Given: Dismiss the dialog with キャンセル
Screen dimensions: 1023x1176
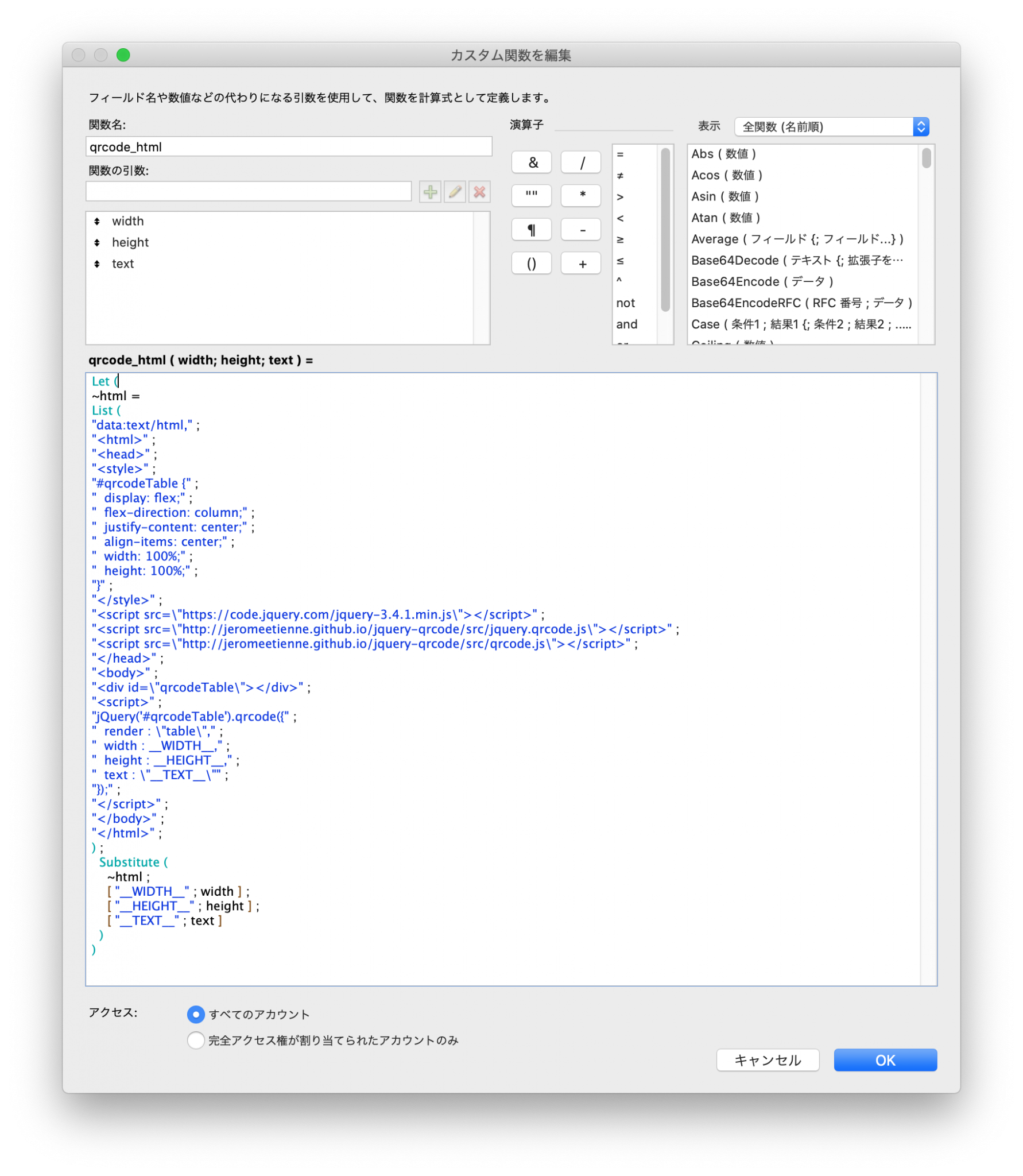Looking at the screenshot, I should (768, 1060).
